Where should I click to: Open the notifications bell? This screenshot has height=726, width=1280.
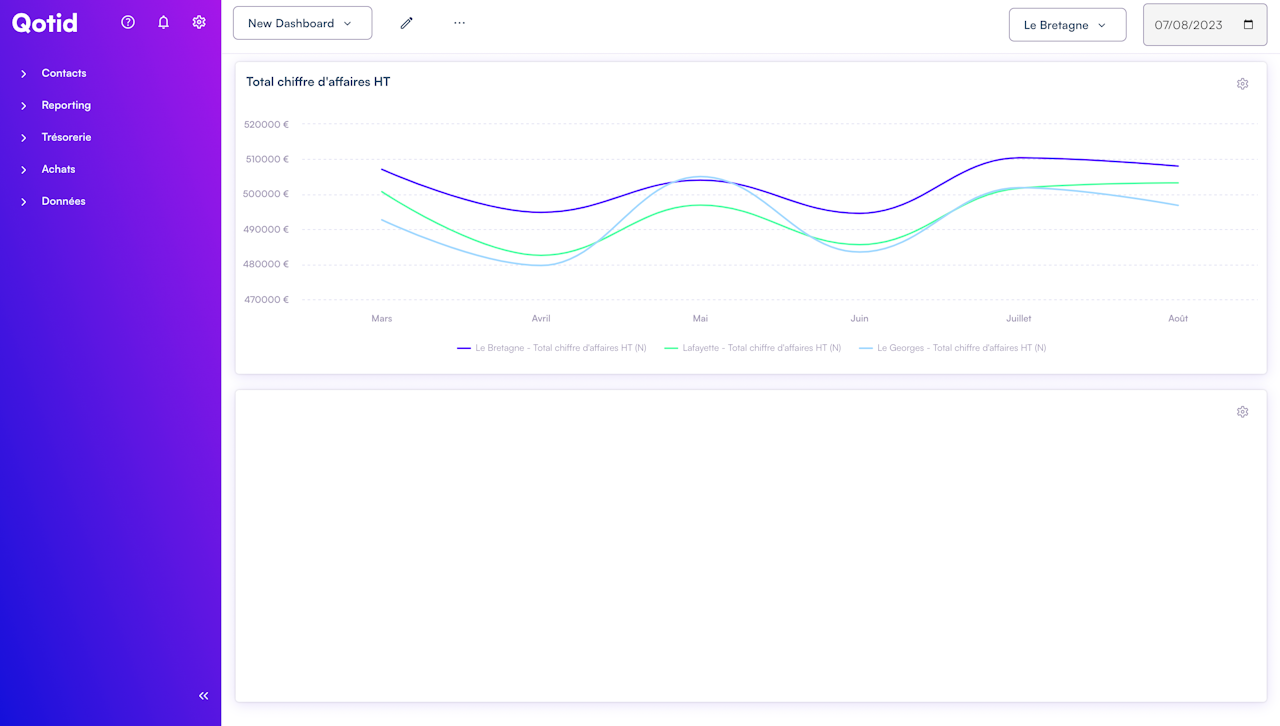(x=164, y=22)
